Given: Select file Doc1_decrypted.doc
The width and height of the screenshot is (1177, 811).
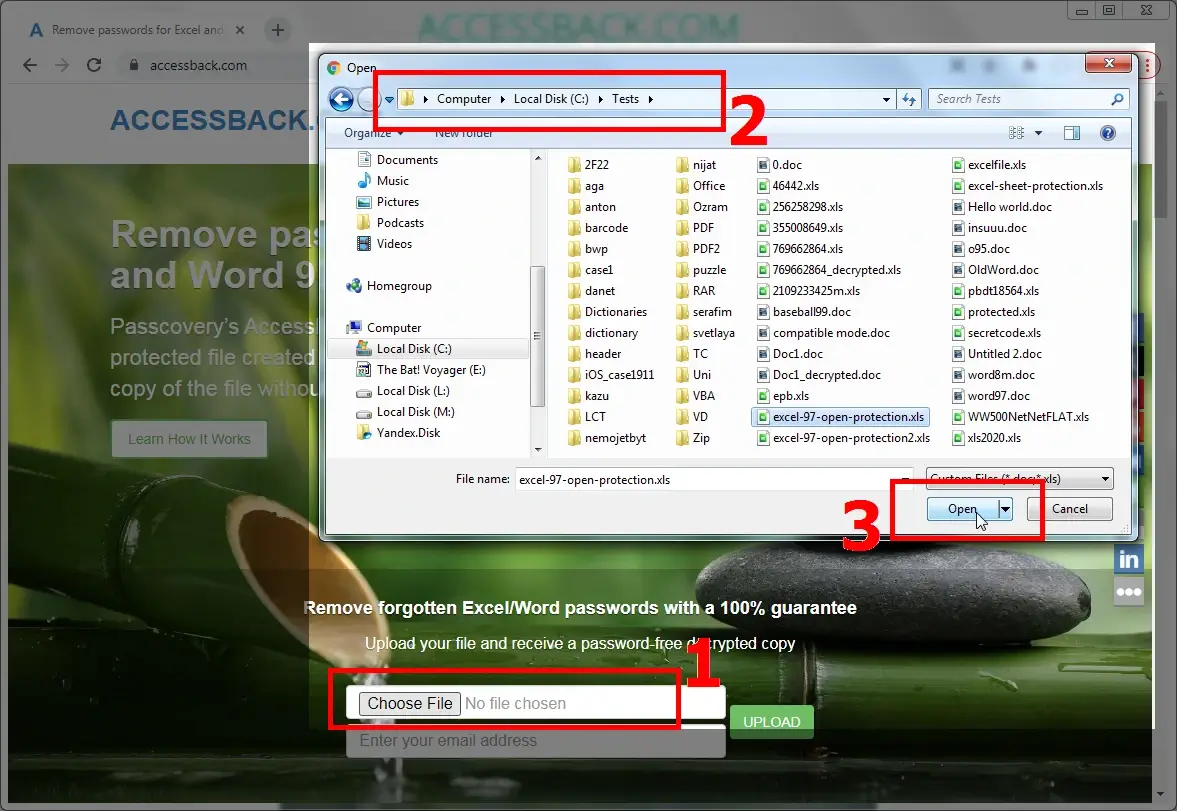Looking at the screenshot, I should (x=819, y=375).
